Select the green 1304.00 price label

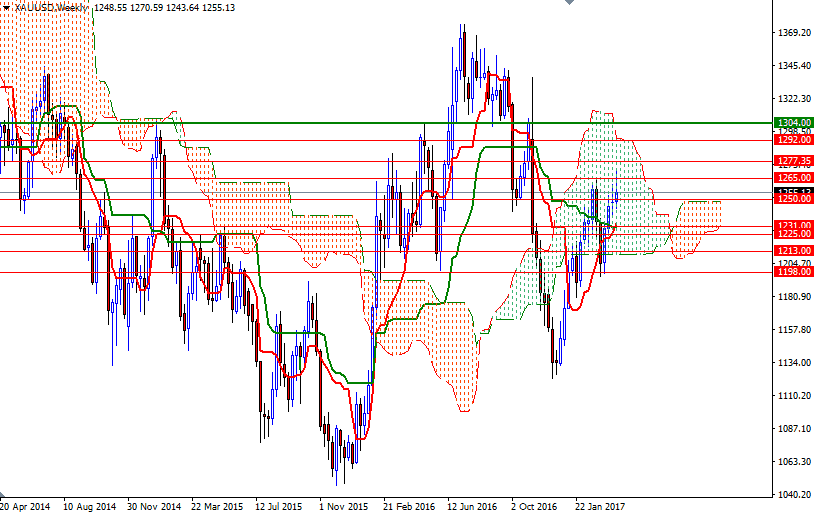pos(792,122)
